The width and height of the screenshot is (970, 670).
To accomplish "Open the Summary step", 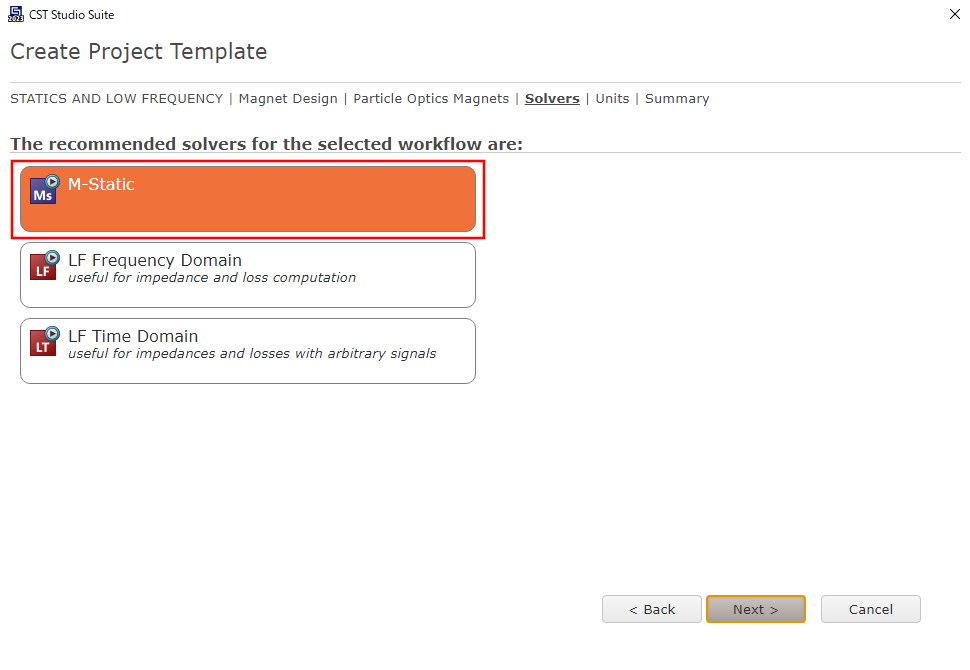I will 677,99.
